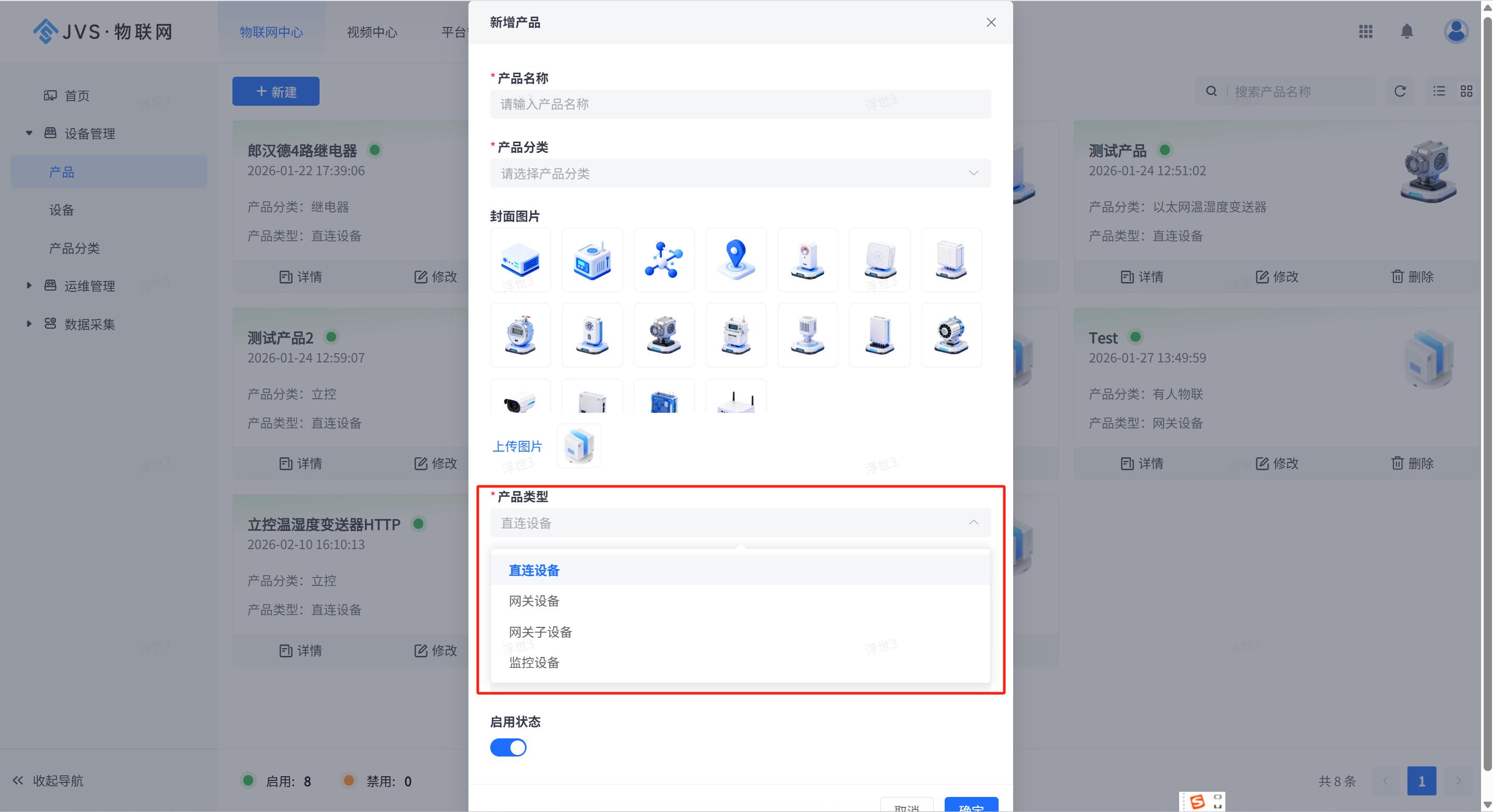The height and width of the screenshot is (812, 1493).
Task: Select the water meter cover image
Action: coord(520,335)
